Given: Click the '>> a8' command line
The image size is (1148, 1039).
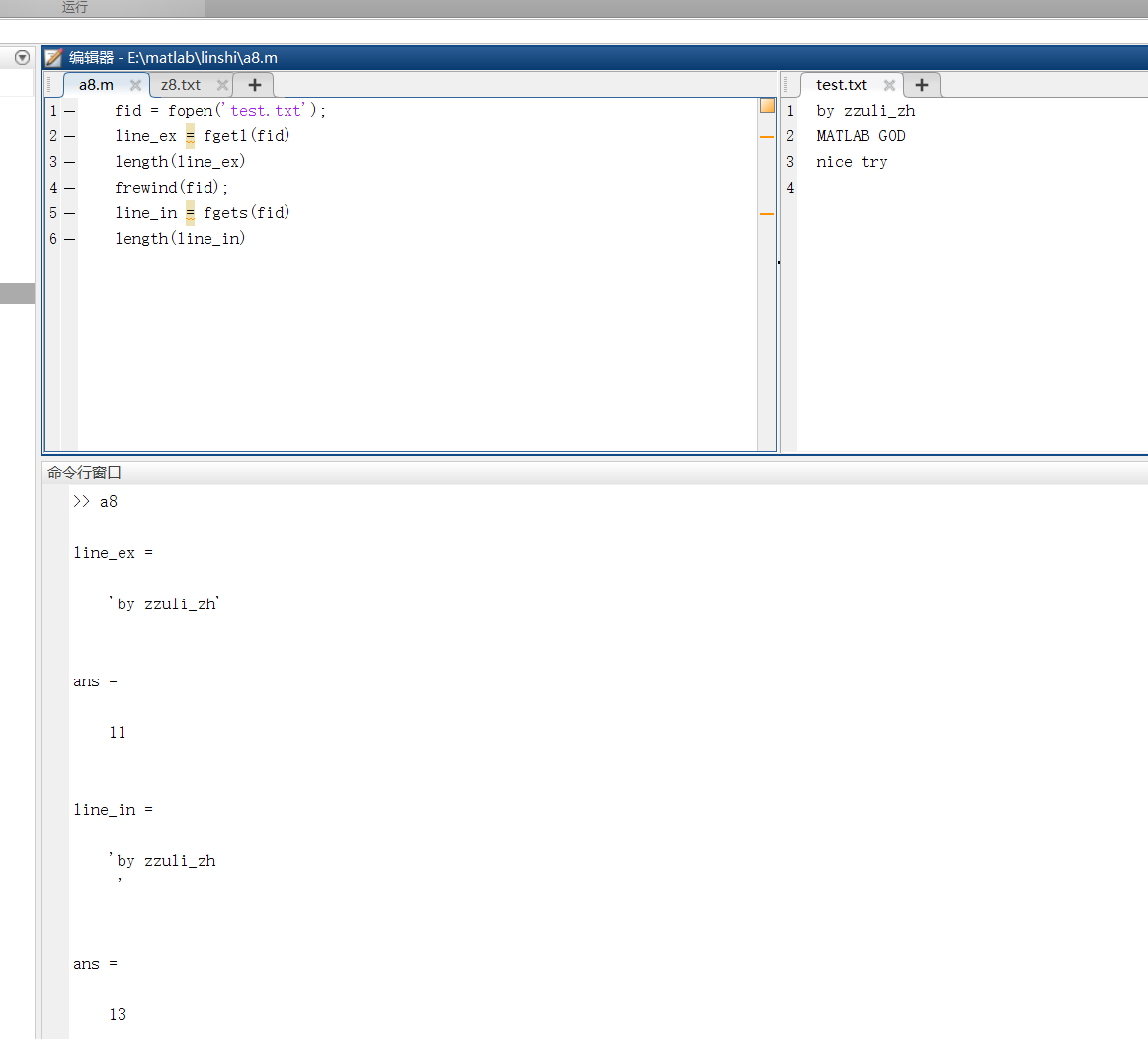Looking at the screenshot, I should (95, 501).
